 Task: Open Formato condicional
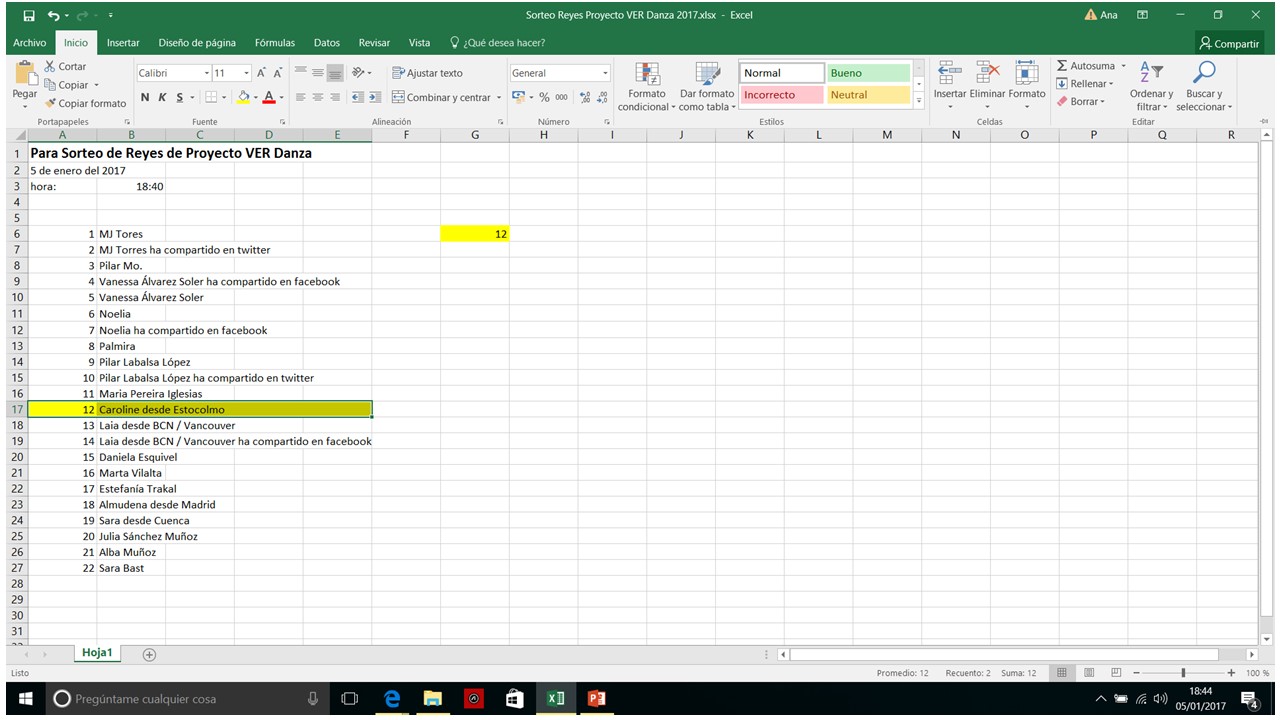[647, 86]
